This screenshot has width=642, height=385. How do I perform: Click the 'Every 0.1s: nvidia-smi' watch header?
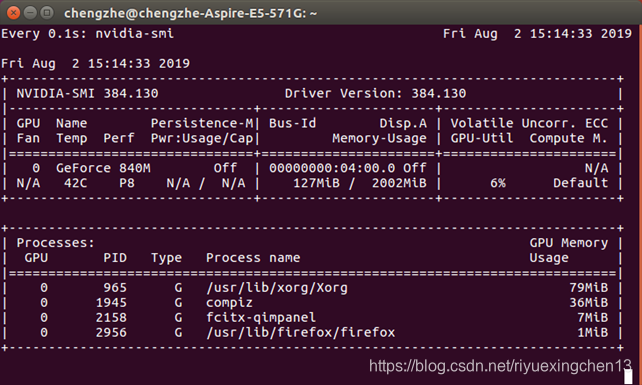click(x=88, y=34)
